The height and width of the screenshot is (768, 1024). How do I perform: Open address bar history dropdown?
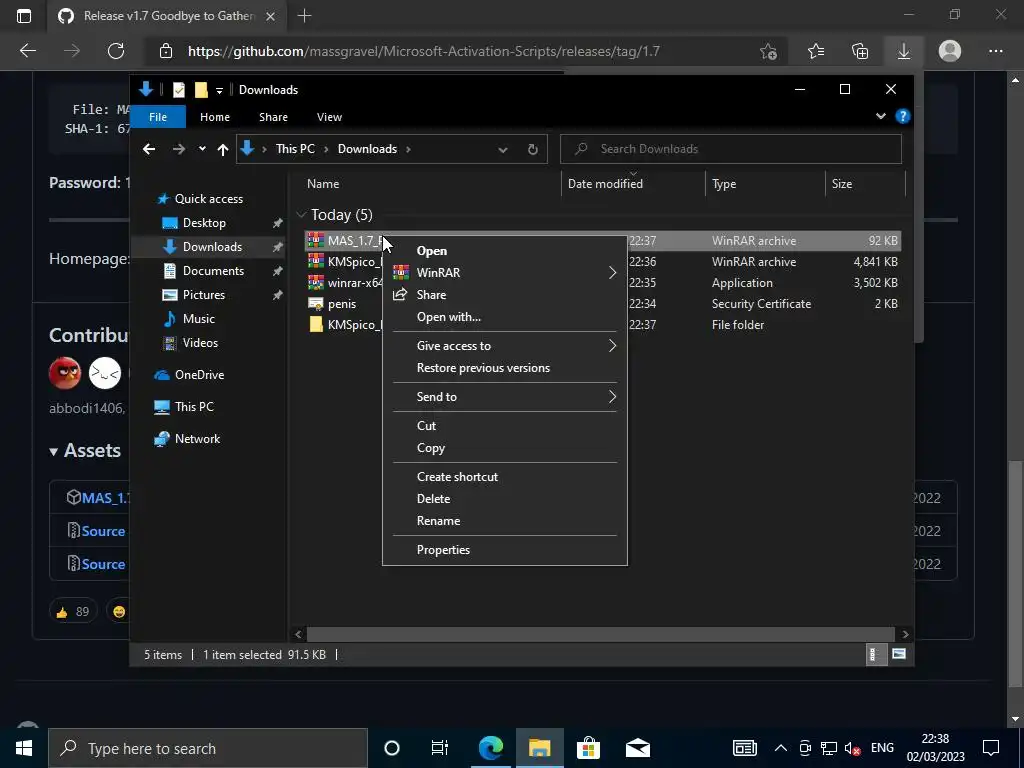coord(503,149)
